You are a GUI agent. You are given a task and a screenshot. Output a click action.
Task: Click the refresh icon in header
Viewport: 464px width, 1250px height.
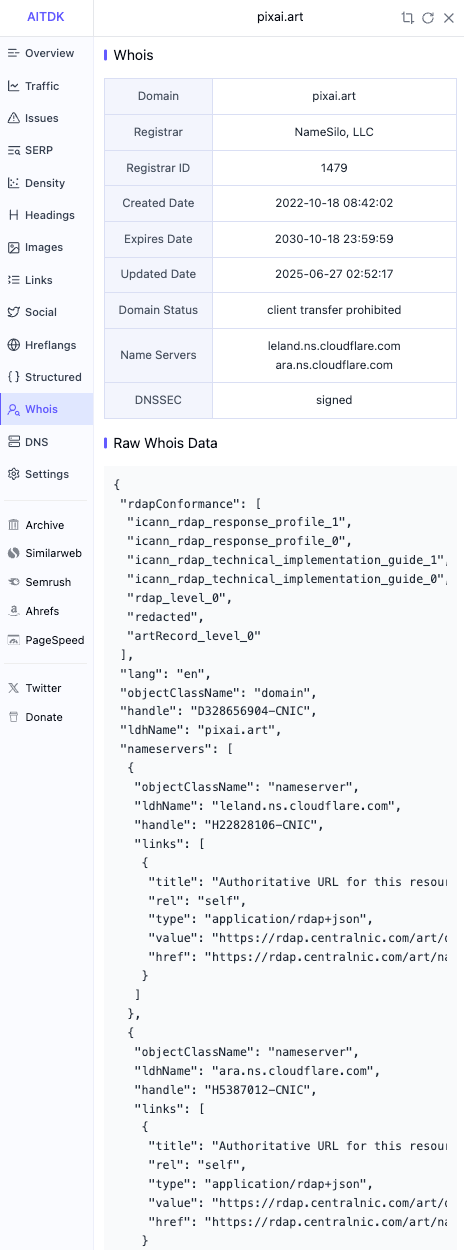(428, 18)
